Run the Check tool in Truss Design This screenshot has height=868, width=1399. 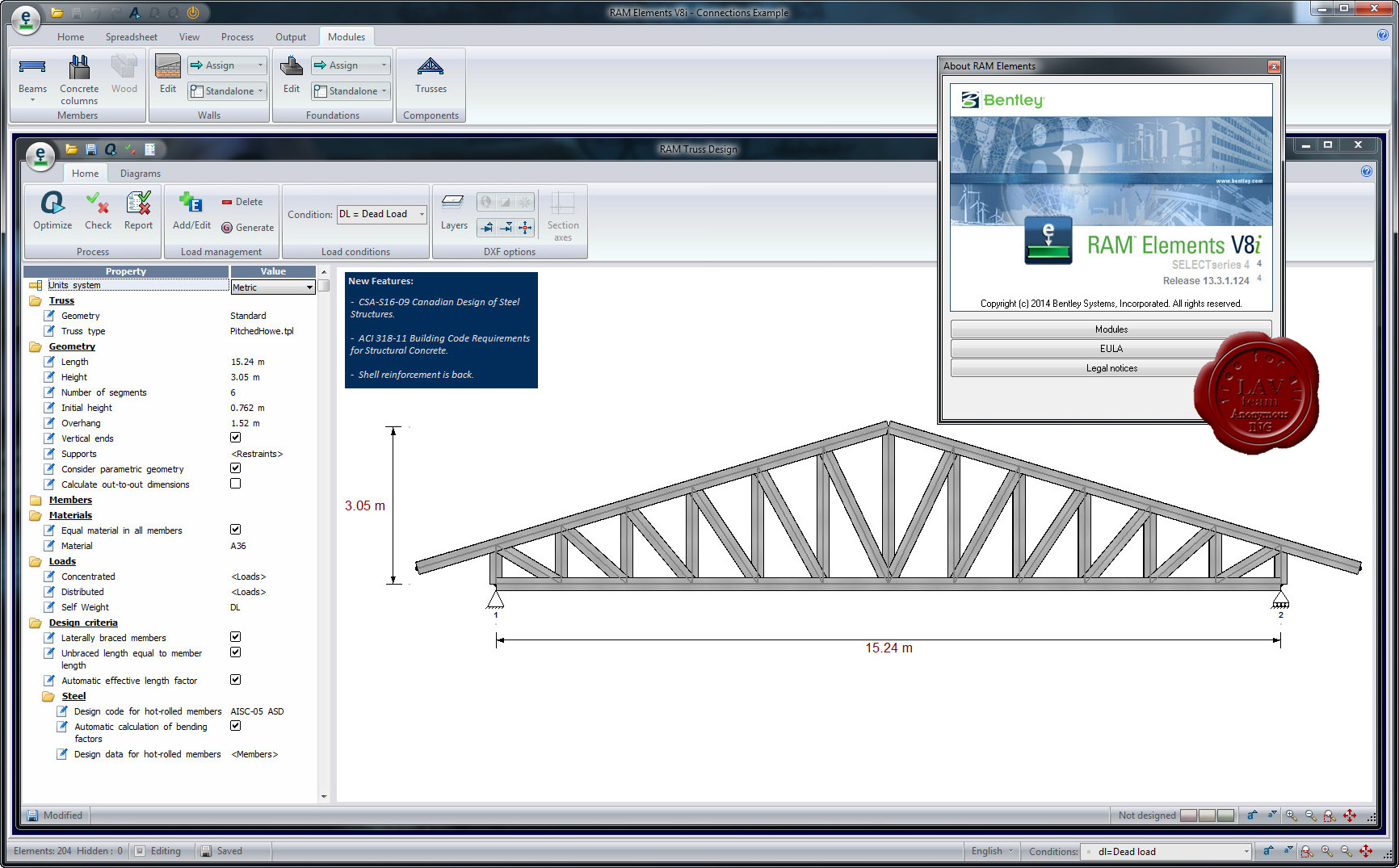[98, 211]
